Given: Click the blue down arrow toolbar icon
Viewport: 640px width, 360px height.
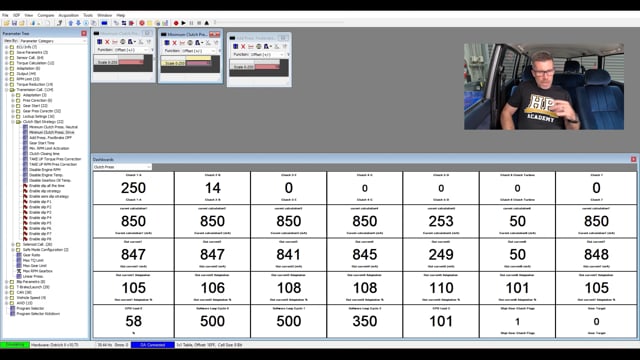Looking at the screenshot, I should [x=78, y=23].
